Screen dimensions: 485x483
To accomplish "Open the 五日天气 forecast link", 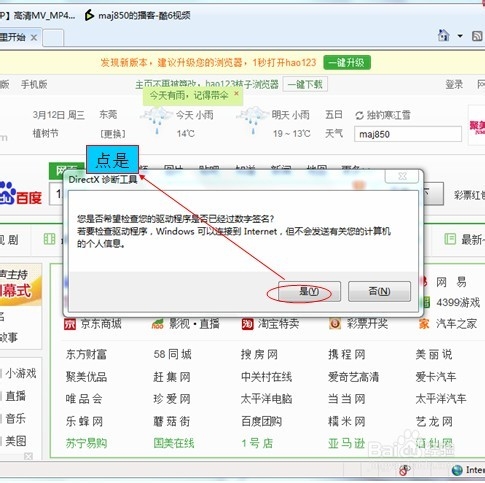I will pyautogui.click(x=334, y=124).
